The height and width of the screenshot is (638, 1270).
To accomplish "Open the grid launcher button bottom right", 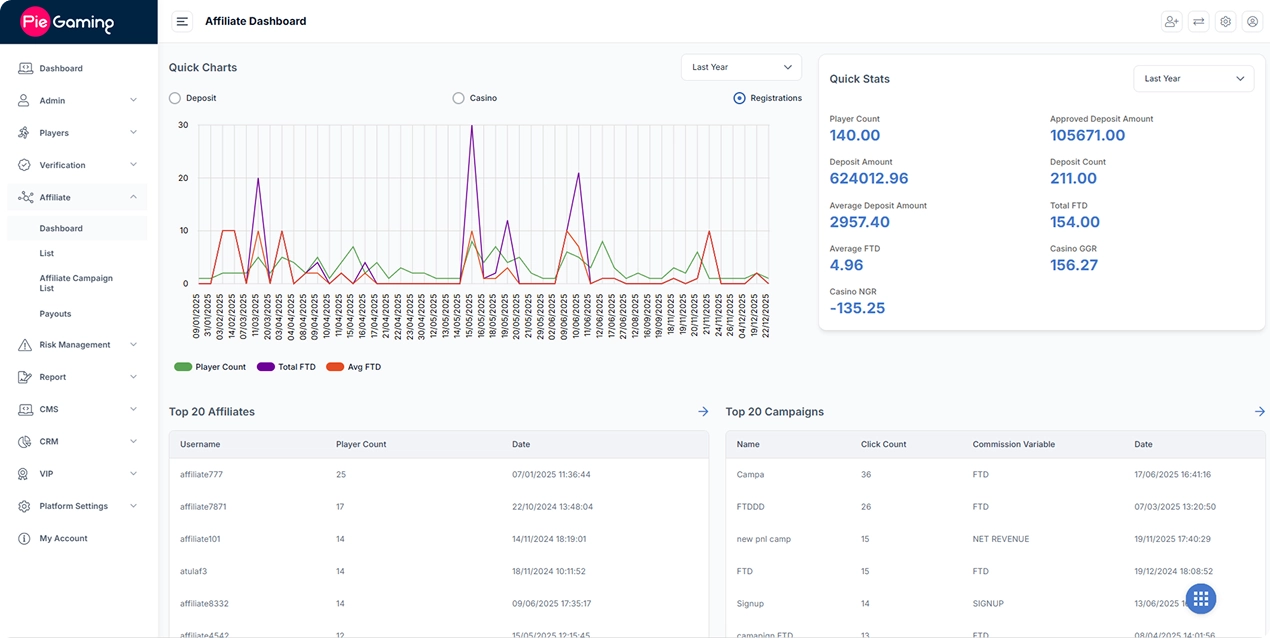I will 1200,598.
